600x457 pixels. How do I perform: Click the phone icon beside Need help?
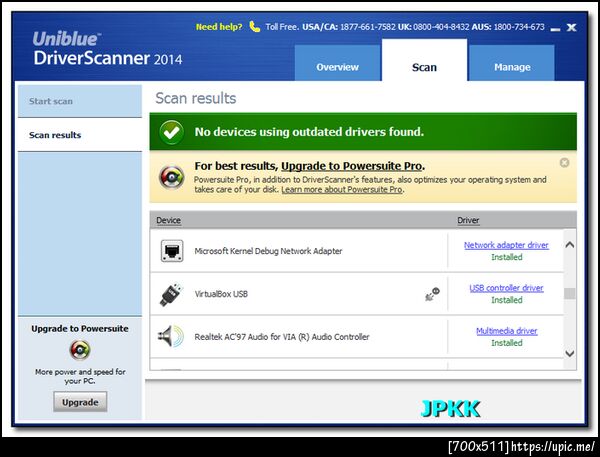254,27
